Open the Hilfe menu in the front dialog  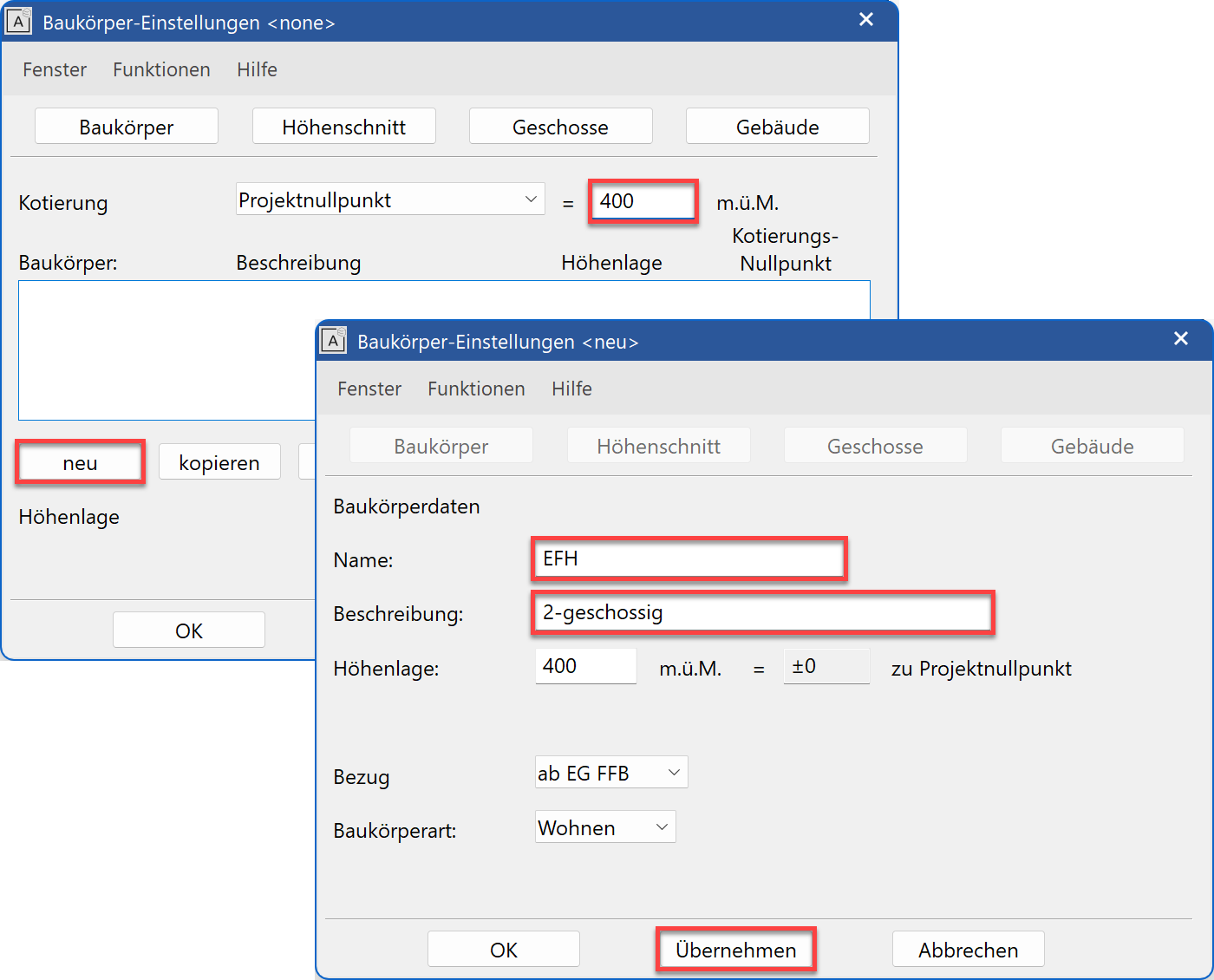tap(571, 389)
